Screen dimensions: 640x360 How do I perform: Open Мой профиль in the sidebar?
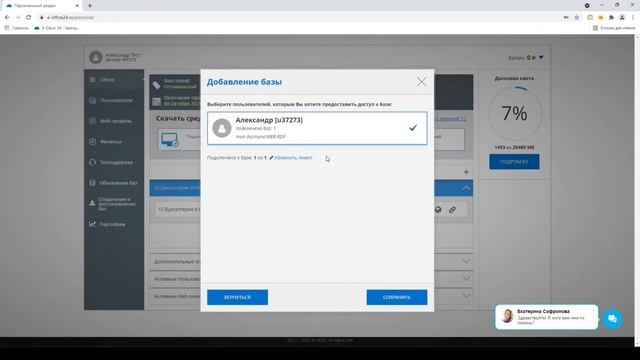(116, 121)
